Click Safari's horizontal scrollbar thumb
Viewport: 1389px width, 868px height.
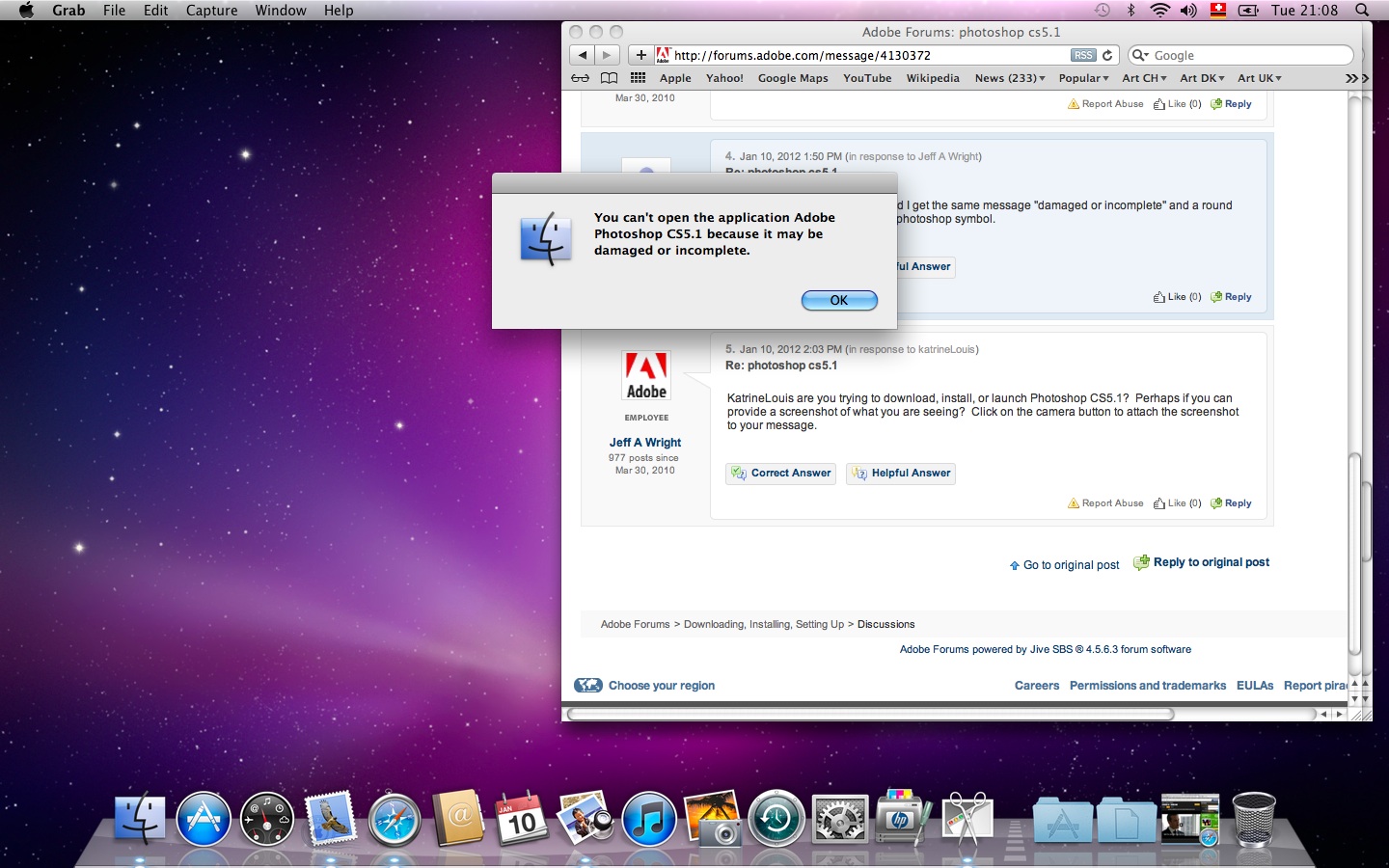click(x=870, y=715)
